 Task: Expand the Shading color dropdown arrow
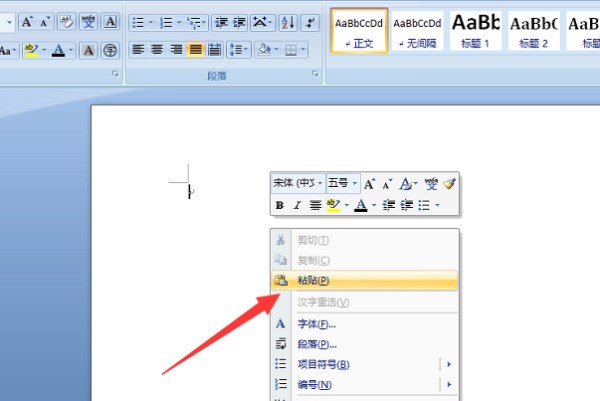click(276, 50)
